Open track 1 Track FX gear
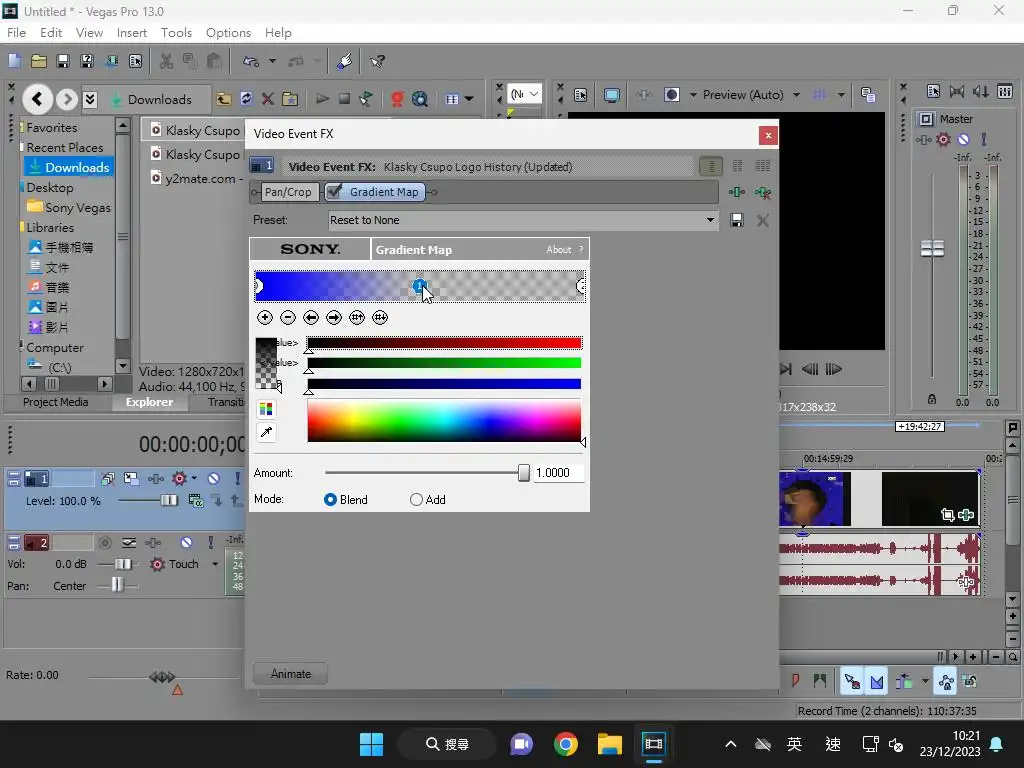 point(179,479)
